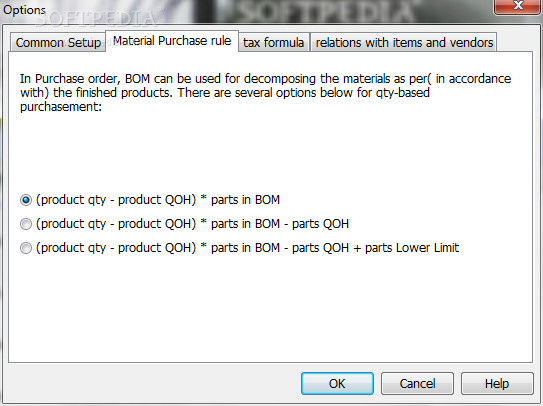Confirm settings with the OK button

[337, 383]
